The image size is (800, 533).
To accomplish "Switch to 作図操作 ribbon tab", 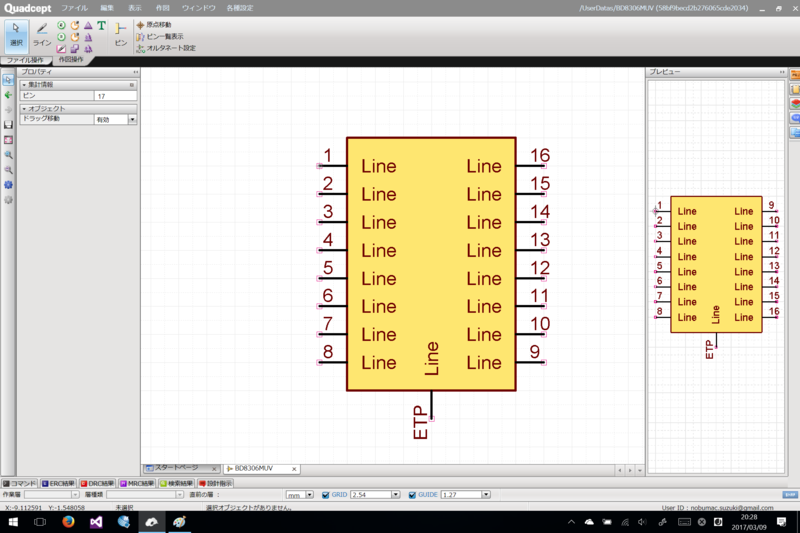I will (71, 60).
